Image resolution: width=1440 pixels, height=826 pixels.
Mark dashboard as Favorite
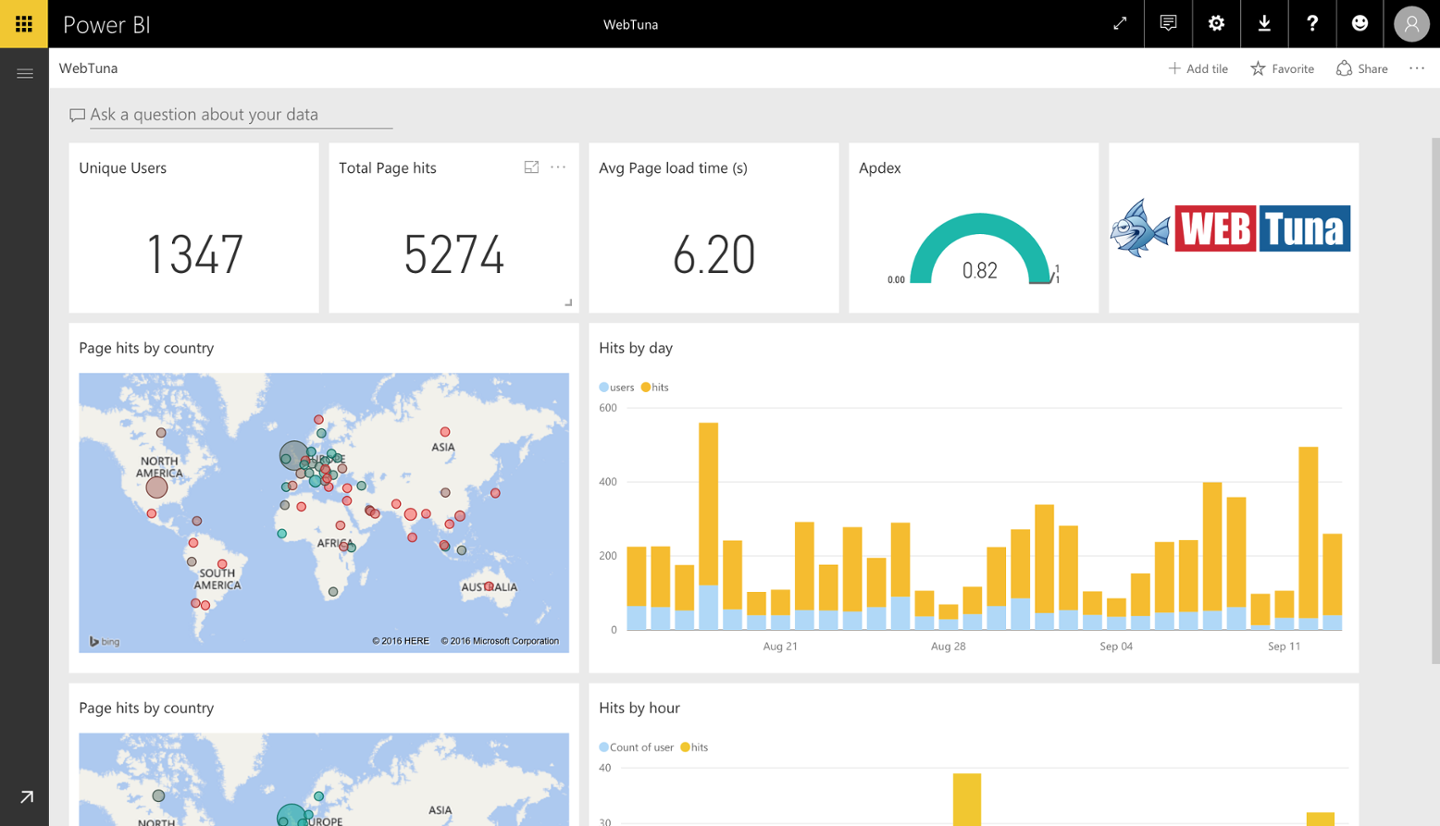1282,69
